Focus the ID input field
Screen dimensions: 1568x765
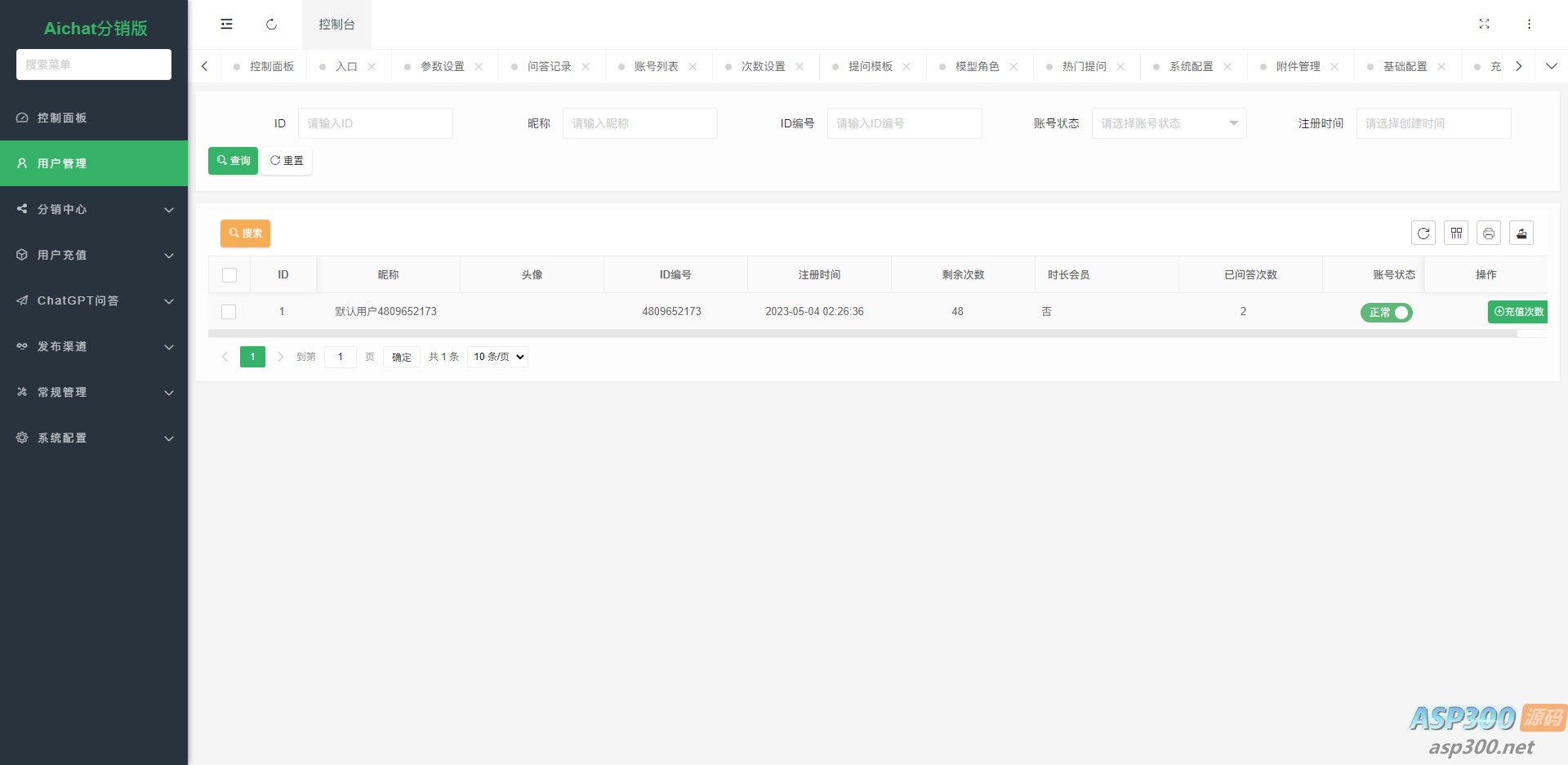pos(376,123)
